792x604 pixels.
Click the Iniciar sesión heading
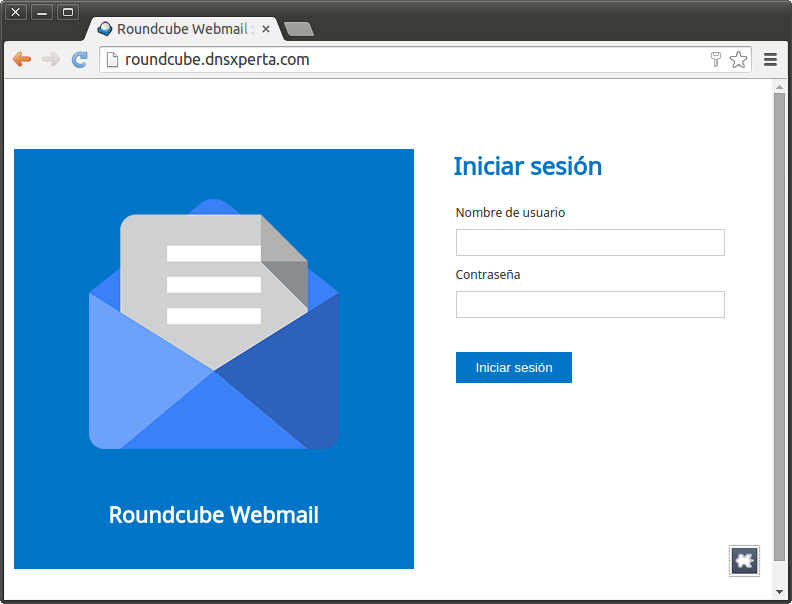click(x=528, y=166)
